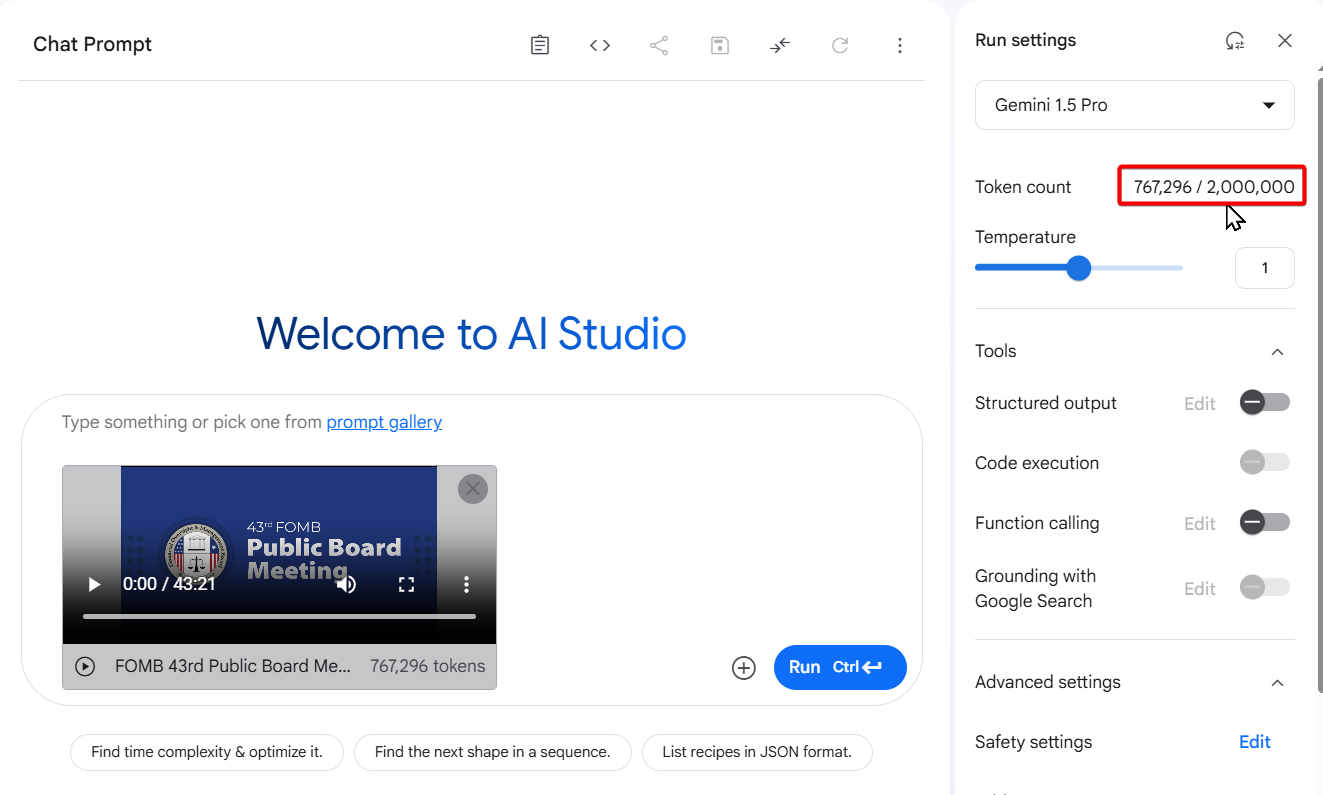Toggle the Function calling switch
1323x795 pixels.
pyautogui.click(x=1265, y=523)
